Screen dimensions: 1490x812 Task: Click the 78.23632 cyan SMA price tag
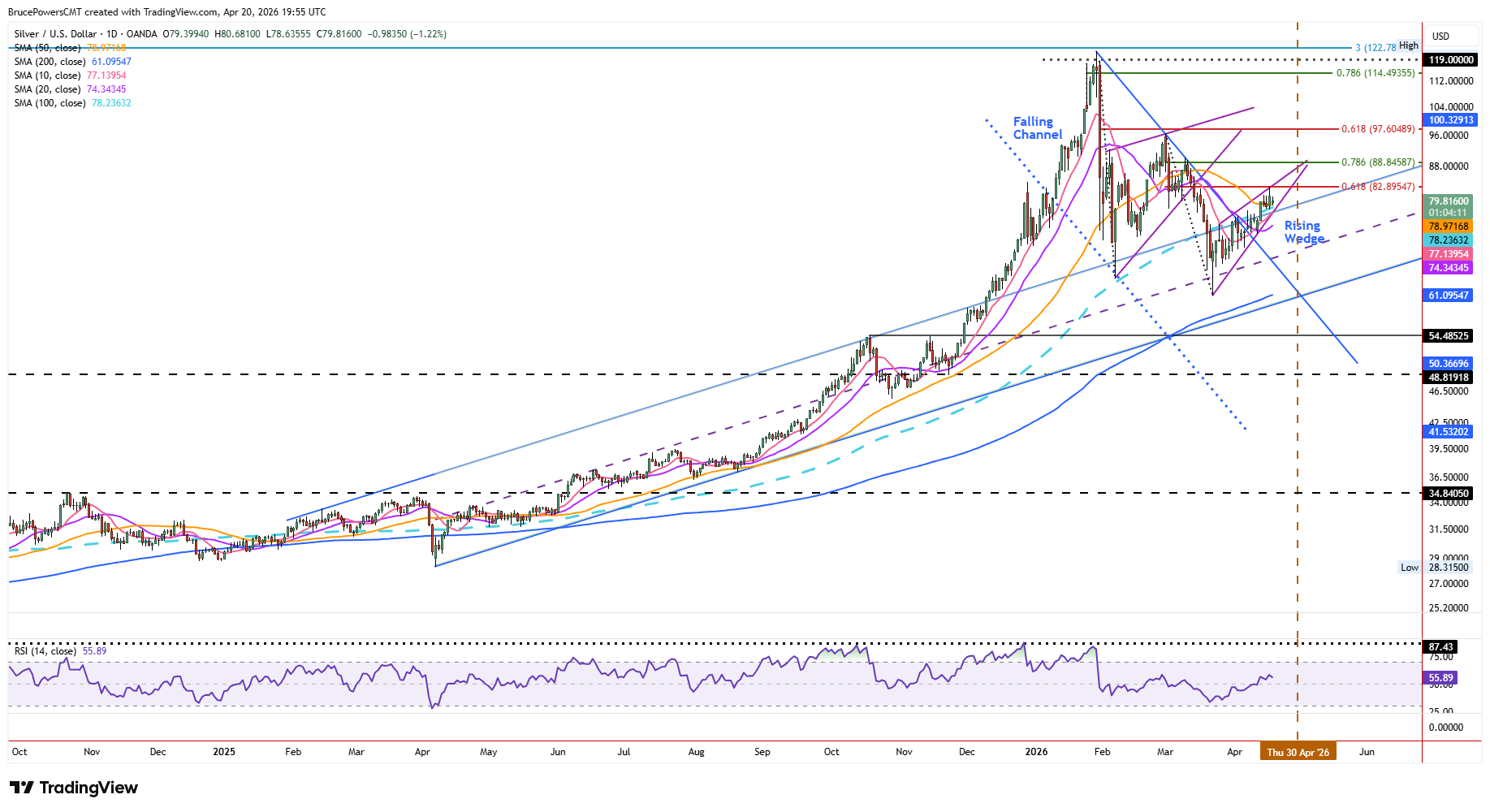tap(1448, 240)
